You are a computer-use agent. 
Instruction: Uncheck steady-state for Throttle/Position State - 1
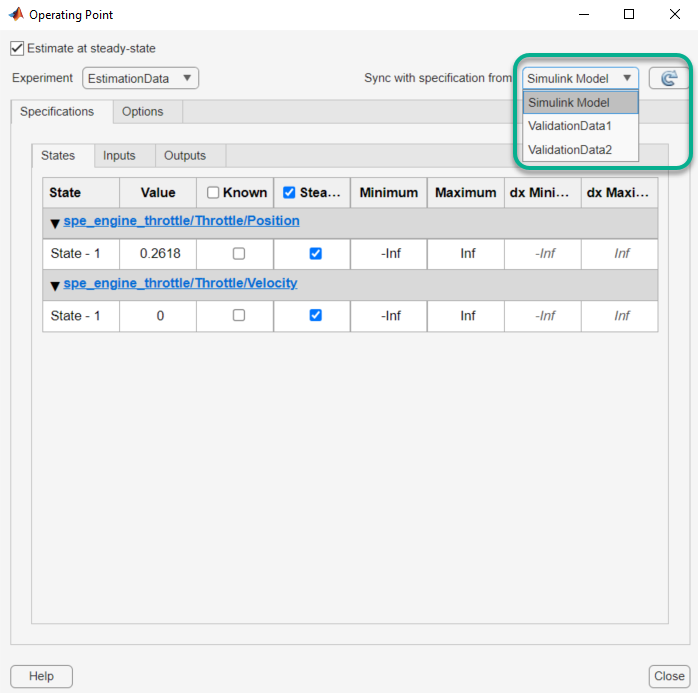coord(316,254)
